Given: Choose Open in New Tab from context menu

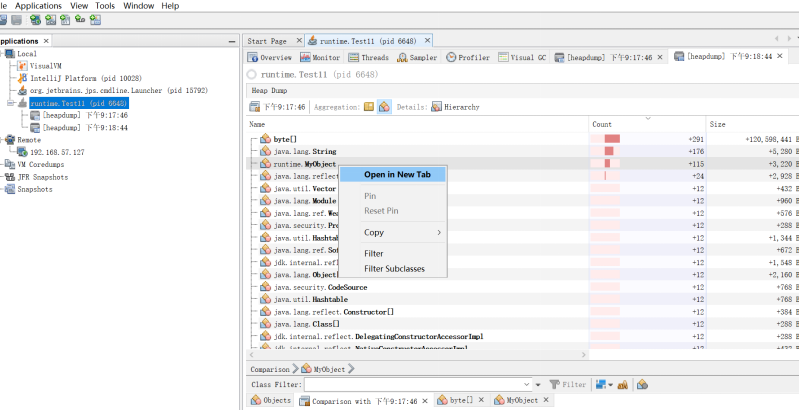Looking at the screenshot, I should click(x=393, y=174).
